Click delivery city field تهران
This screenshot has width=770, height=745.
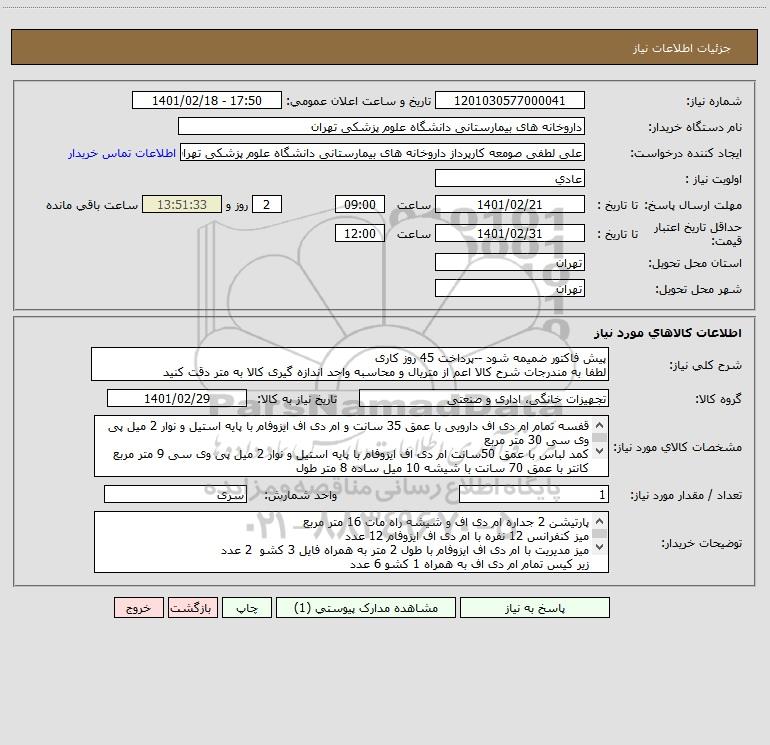pyautogui.click(x=510, y=288)
